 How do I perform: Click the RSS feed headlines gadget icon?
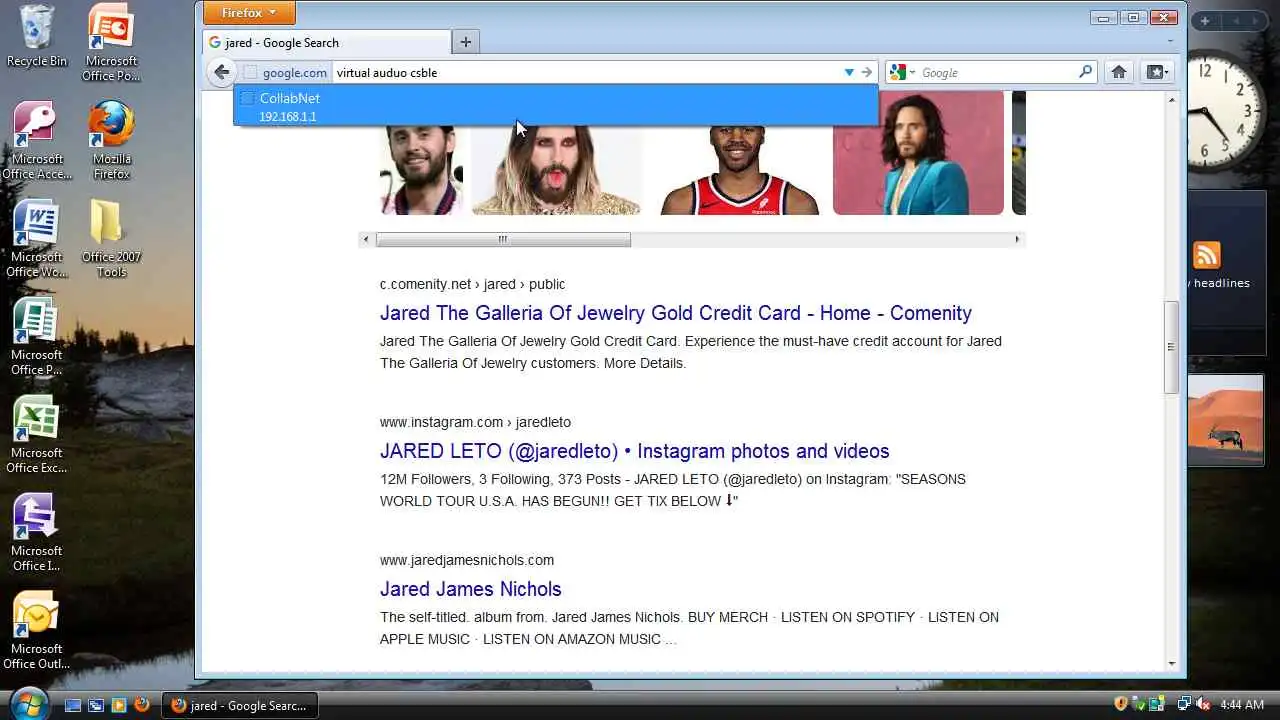pos(1207,255)
